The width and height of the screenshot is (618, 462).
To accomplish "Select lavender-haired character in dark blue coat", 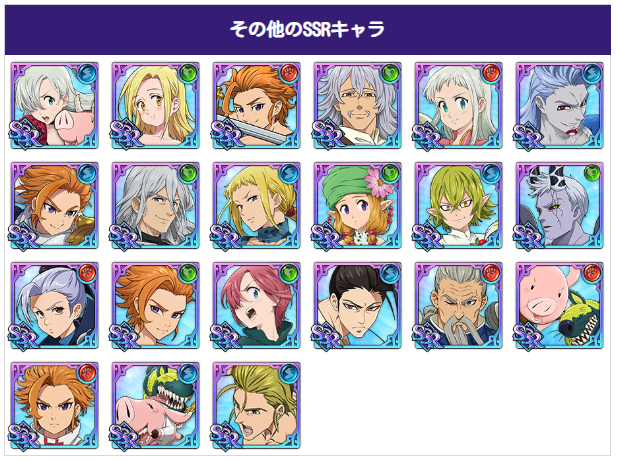I will coord(54,306).
